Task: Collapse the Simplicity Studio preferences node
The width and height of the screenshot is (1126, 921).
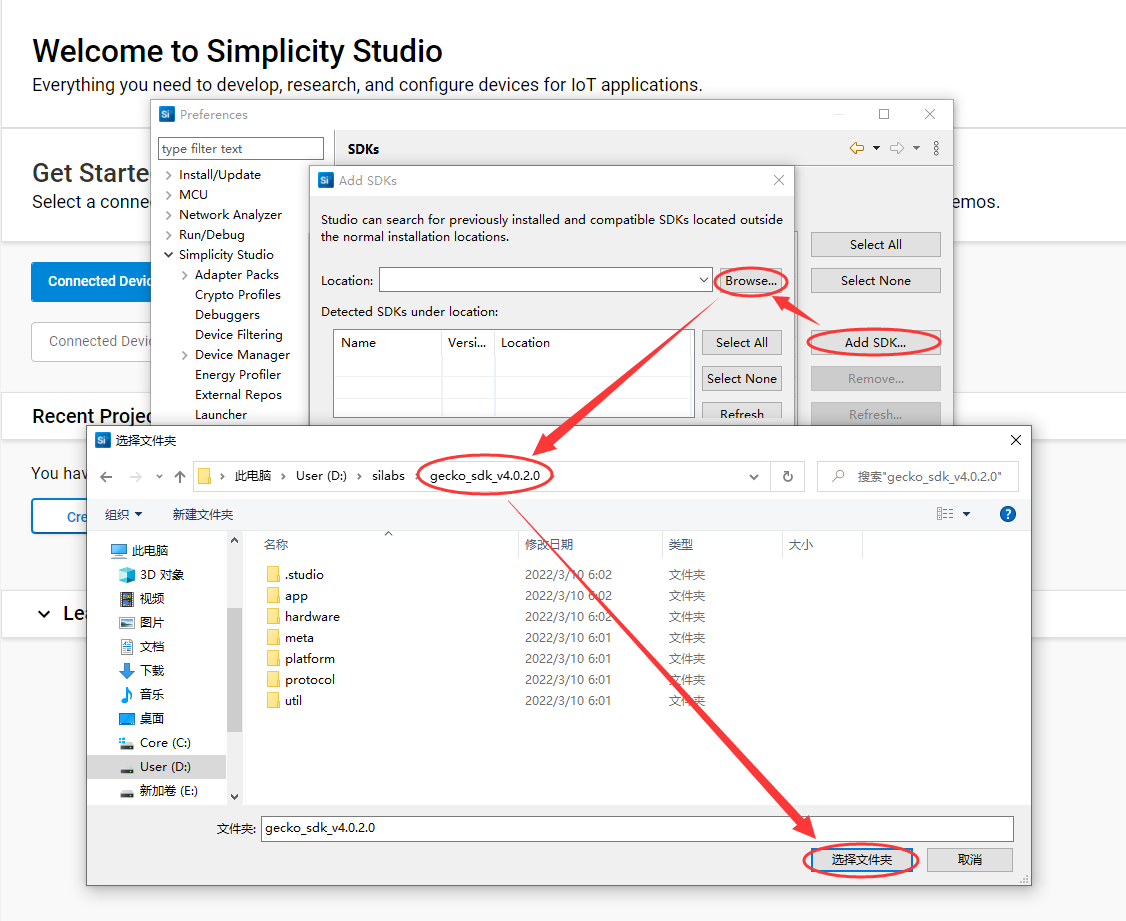Action: 169,255
